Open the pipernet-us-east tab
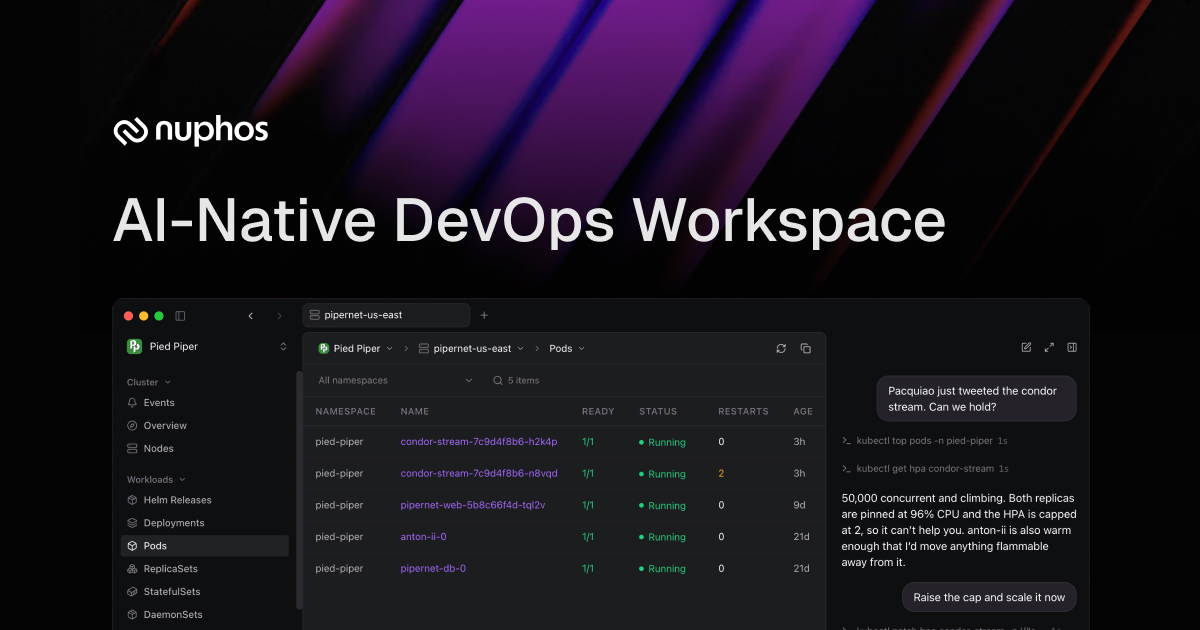Screen dimensions: 1200x630 [386, 315]
